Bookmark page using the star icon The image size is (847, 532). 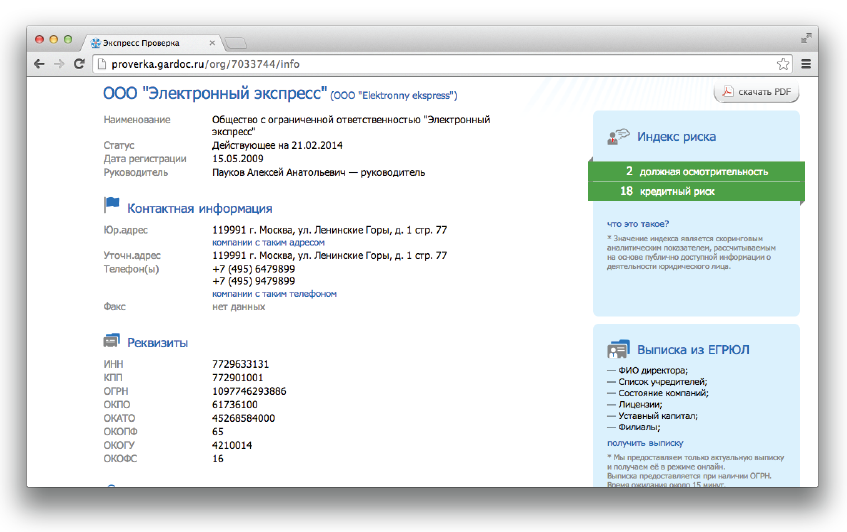783,64
